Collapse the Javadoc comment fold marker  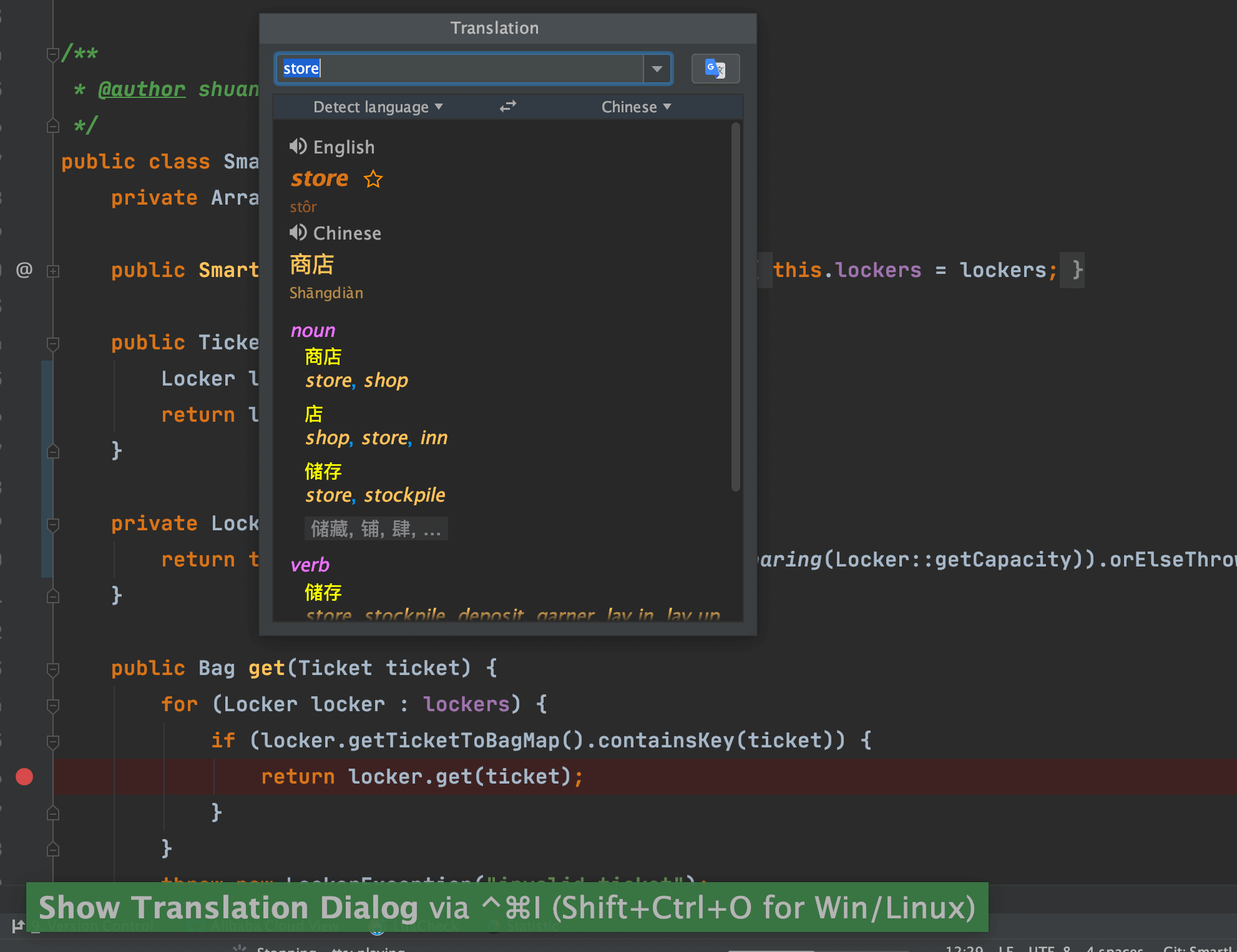(53, 55)
